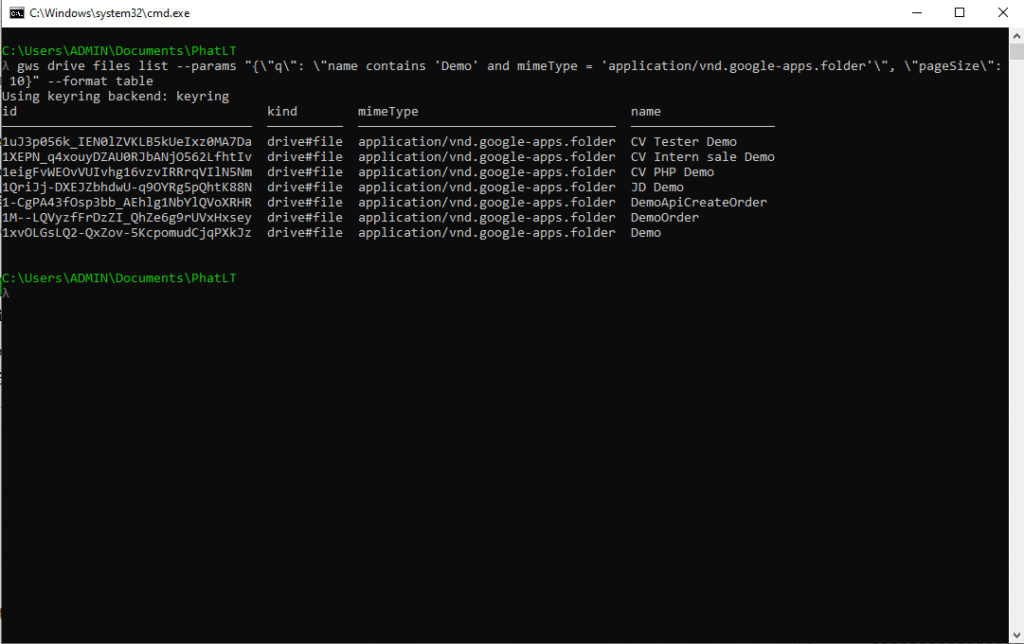This screenshot has height=644, width=1024.
Task: Close the cmd.exe window
Action: 1003,13
